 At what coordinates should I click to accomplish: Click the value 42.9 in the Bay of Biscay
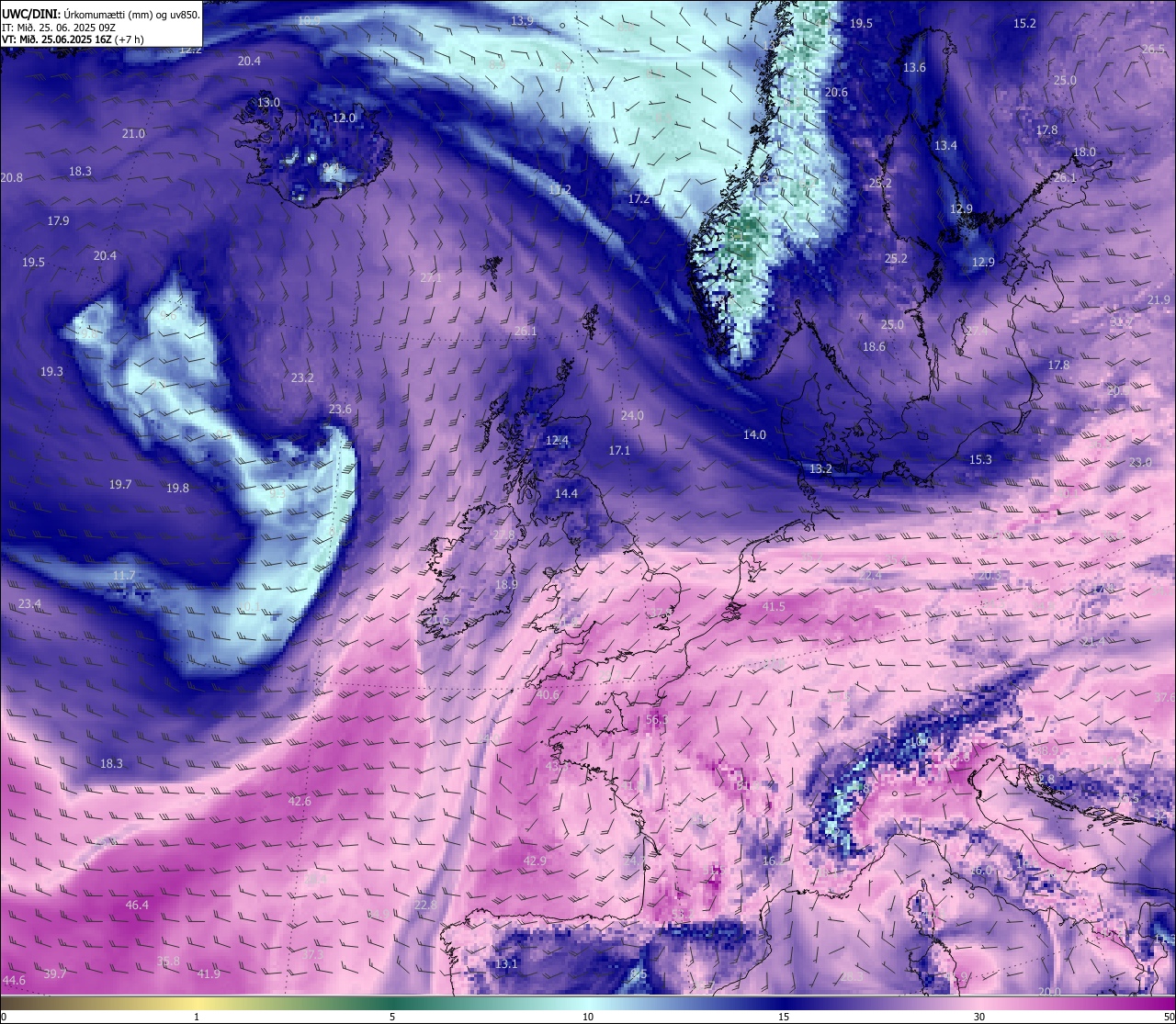[x=535, y=861]
